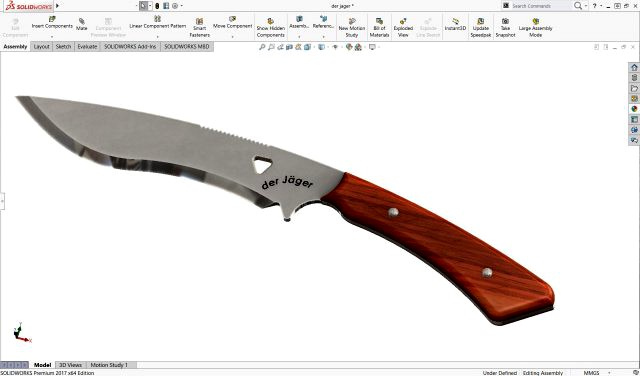Screen dimensions: 640x376
Task: Open Assembly Features tool
Action: pyautogui.click(x=299, y=22)
